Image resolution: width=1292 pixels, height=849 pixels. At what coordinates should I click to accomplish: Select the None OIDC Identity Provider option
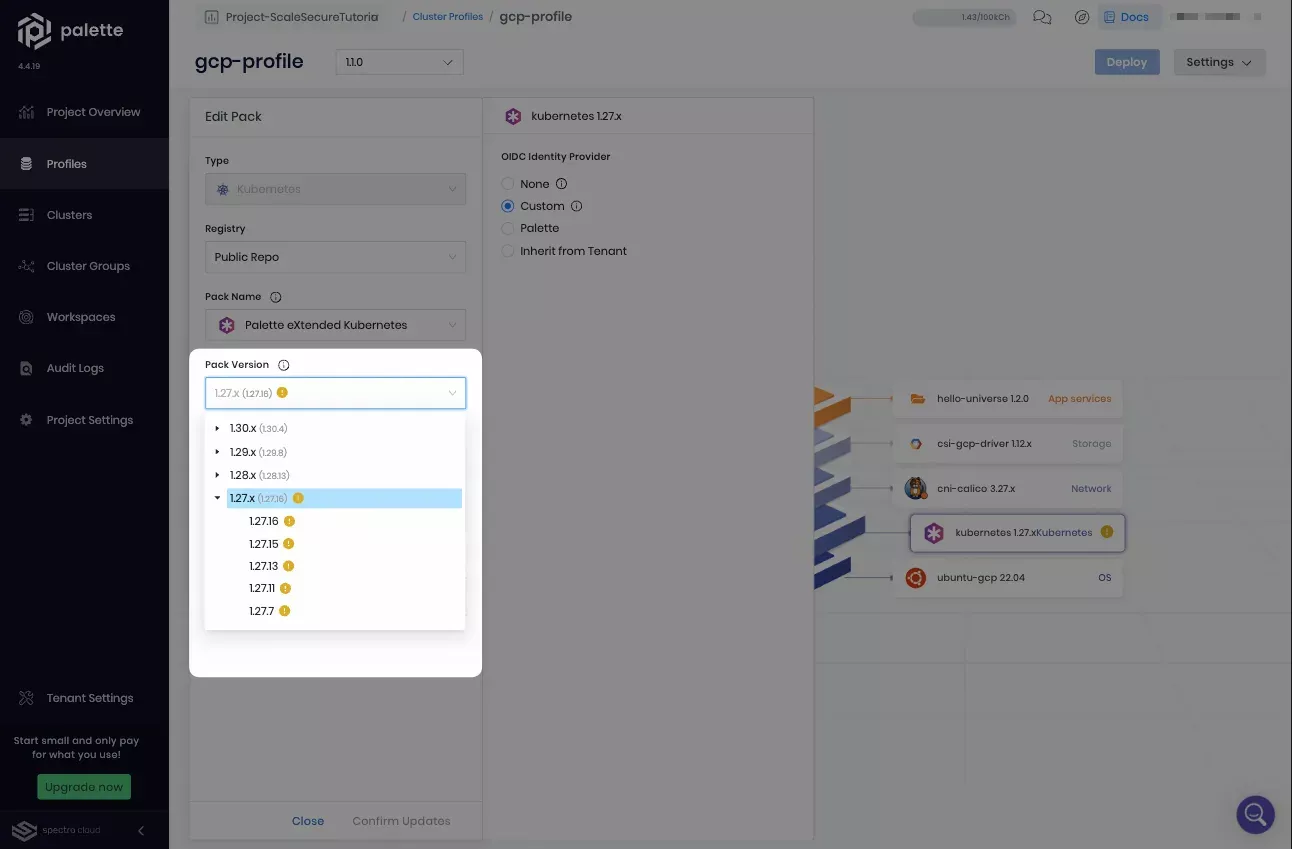click(508, 183)
